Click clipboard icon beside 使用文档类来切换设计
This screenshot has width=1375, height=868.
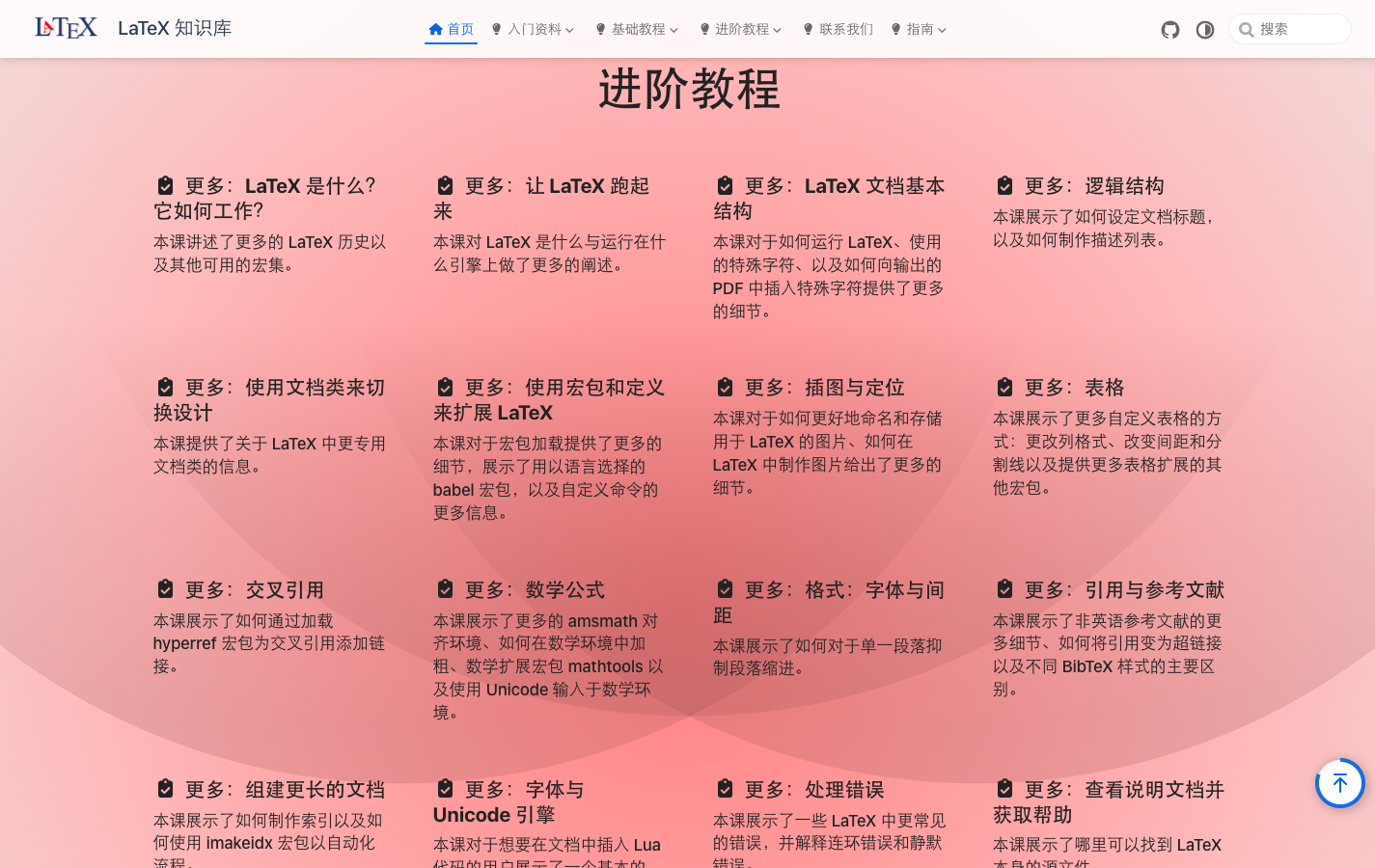click(165, 387)
